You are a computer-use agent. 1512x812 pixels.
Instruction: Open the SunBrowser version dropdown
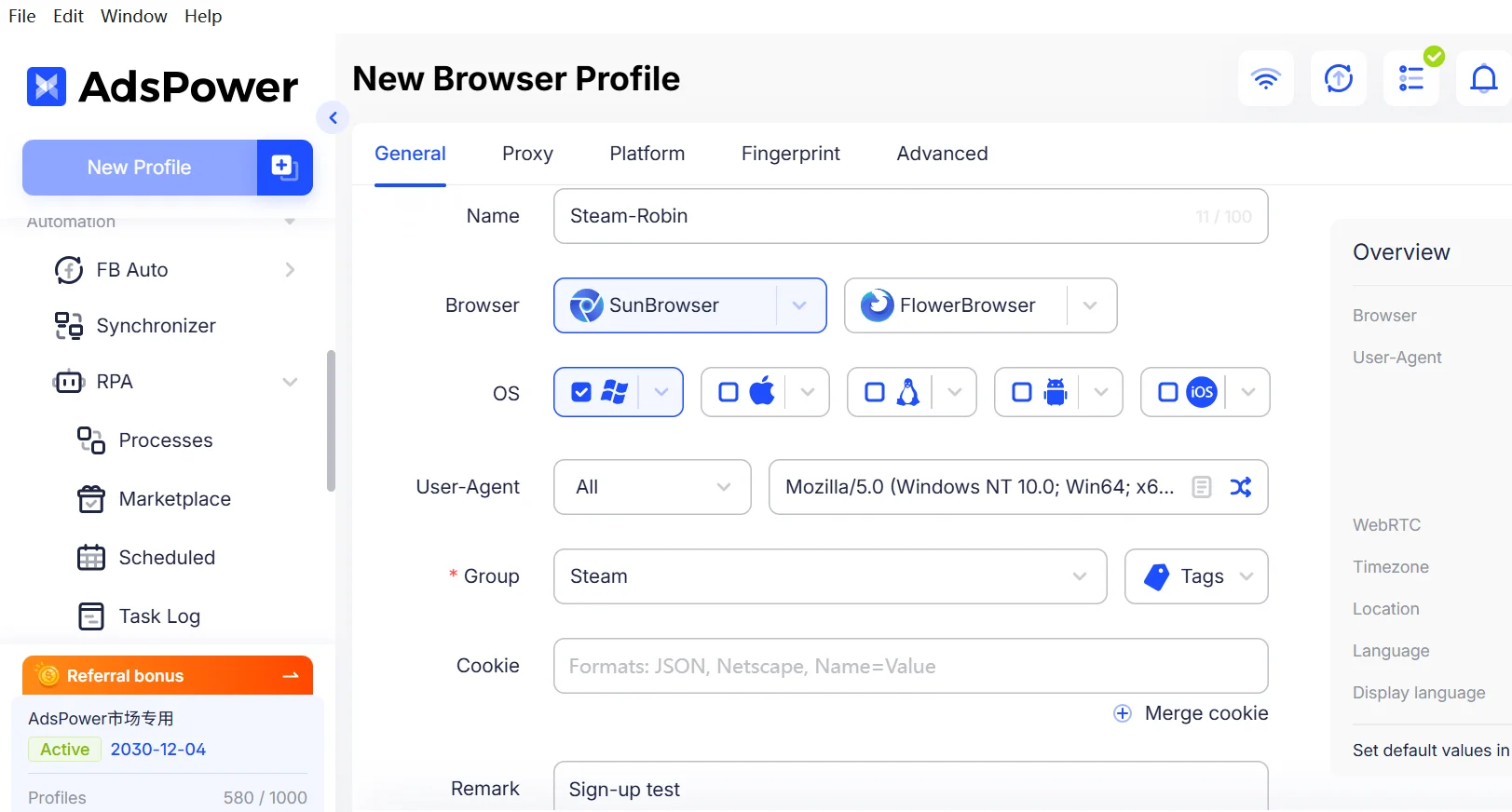799,305
